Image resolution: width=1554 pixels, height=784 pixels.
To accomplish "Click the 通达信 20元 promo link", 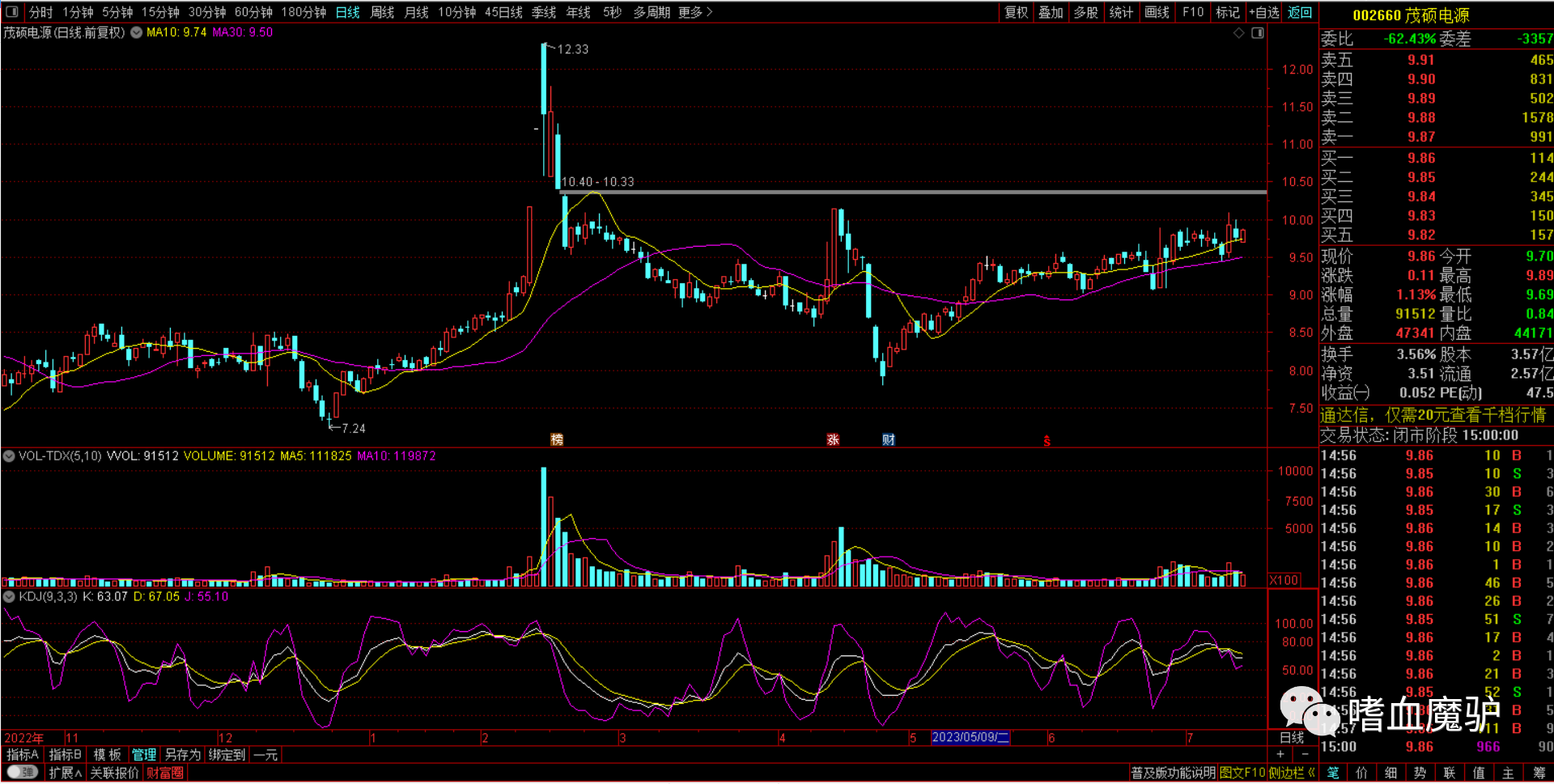I will (x=1433, y=415).
